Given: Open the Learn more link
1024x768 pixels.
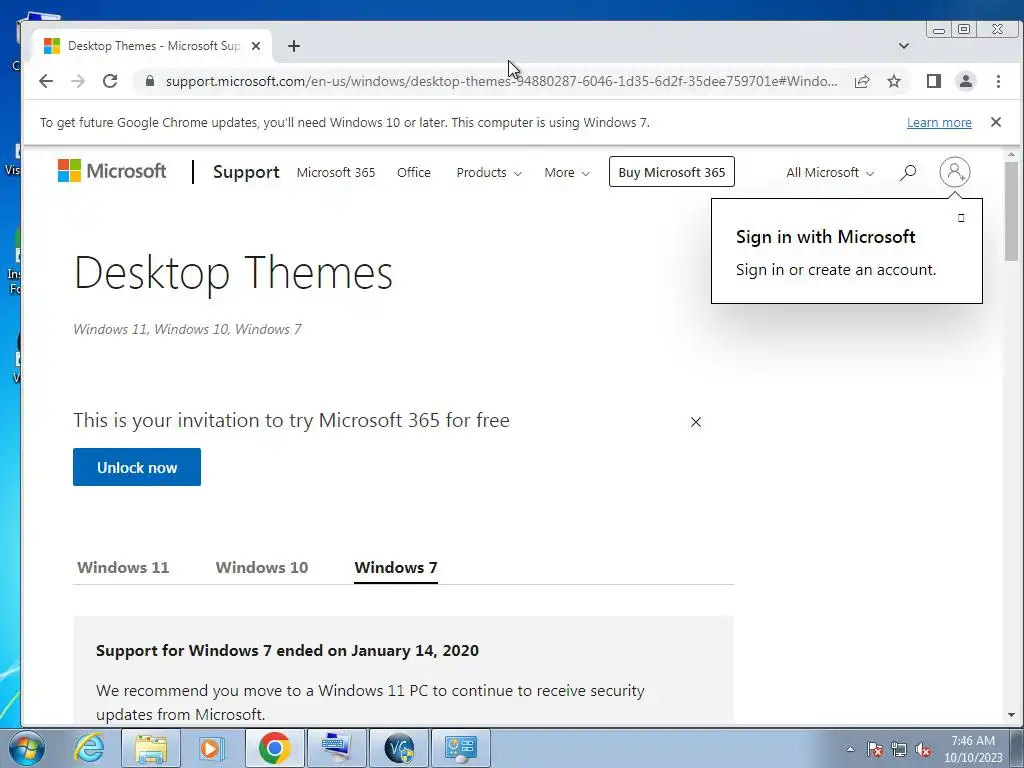Looking at the screenshot, I should [x=939, y=122].
